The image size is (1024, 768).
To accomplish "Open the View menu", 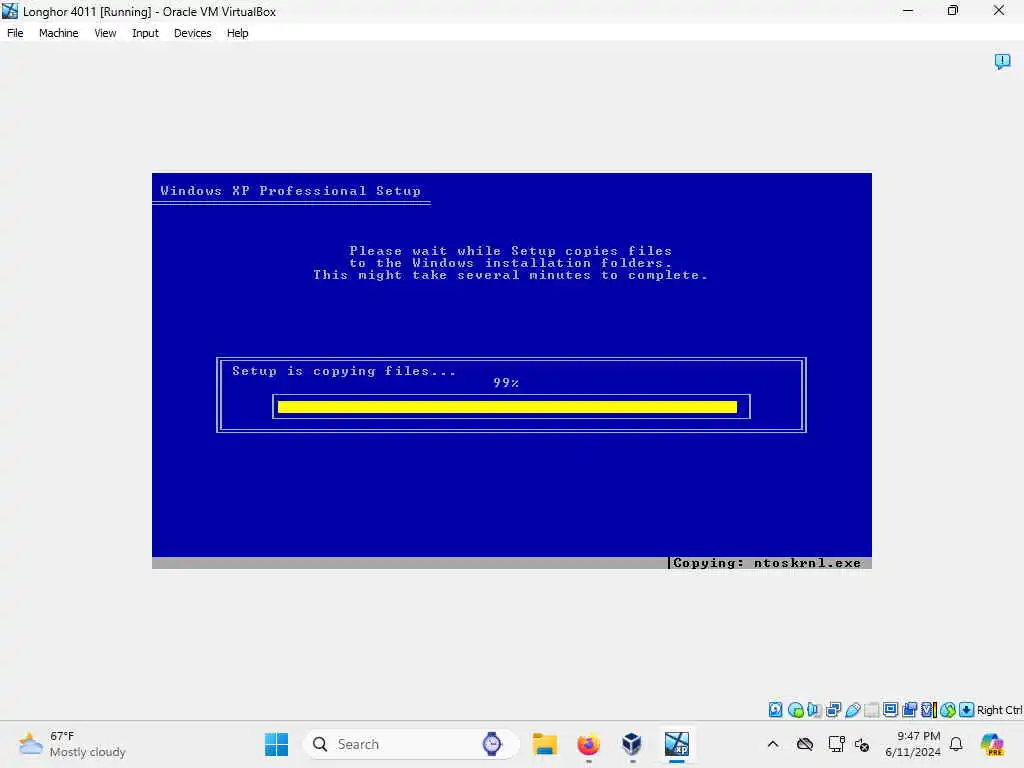I will point(105,33).
